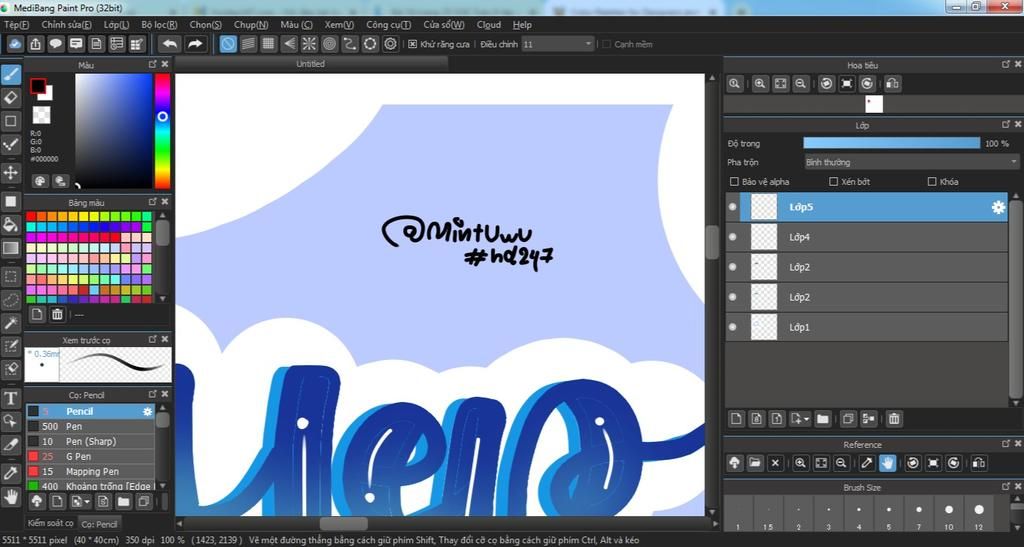Viewport: 1024px width, 547px height.
Task: Select the Eraser tool
Action: click(x=11, y=98)
